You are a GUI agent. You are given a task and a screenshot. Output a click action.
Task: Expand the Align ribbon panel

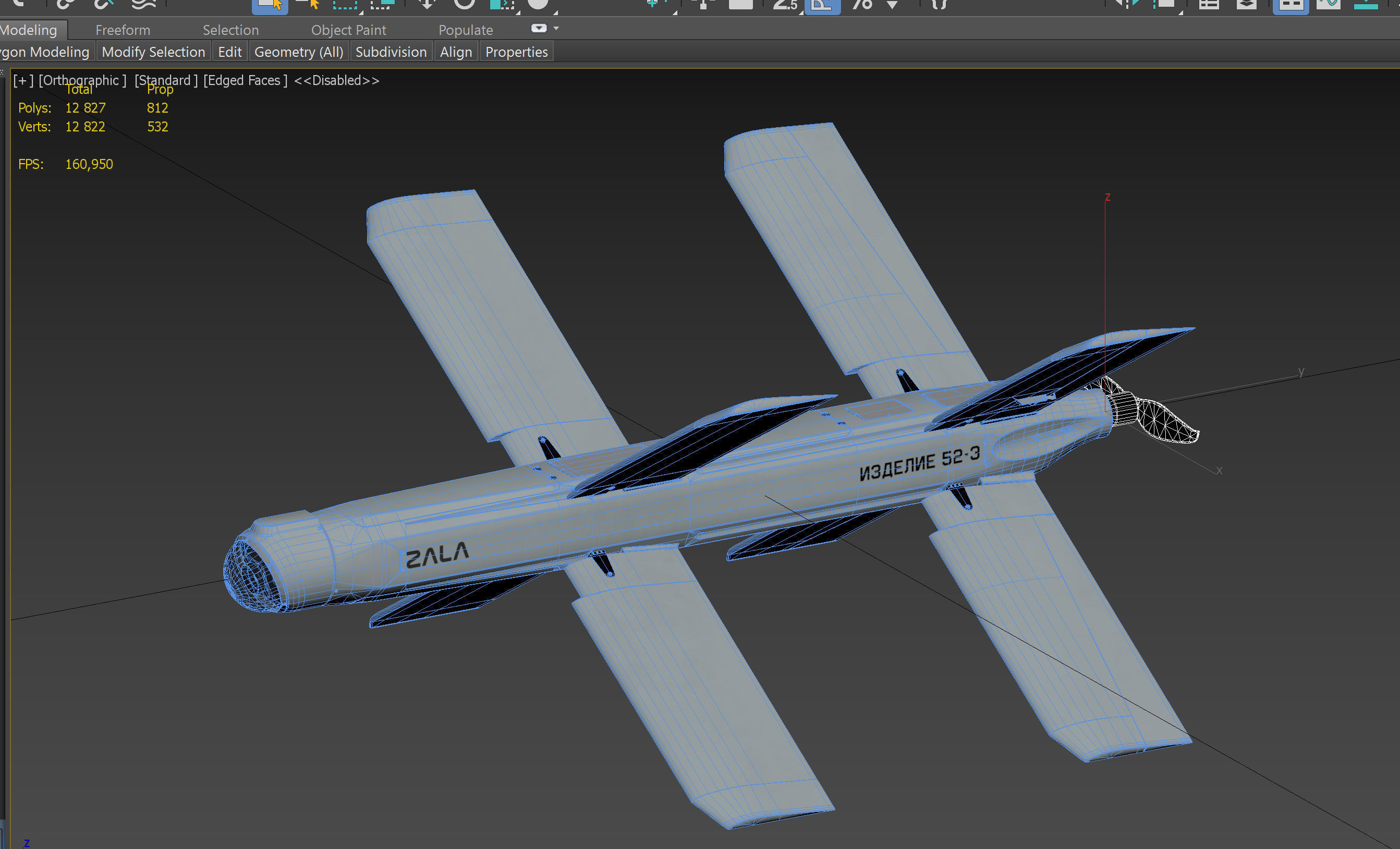tap(456, 52)
